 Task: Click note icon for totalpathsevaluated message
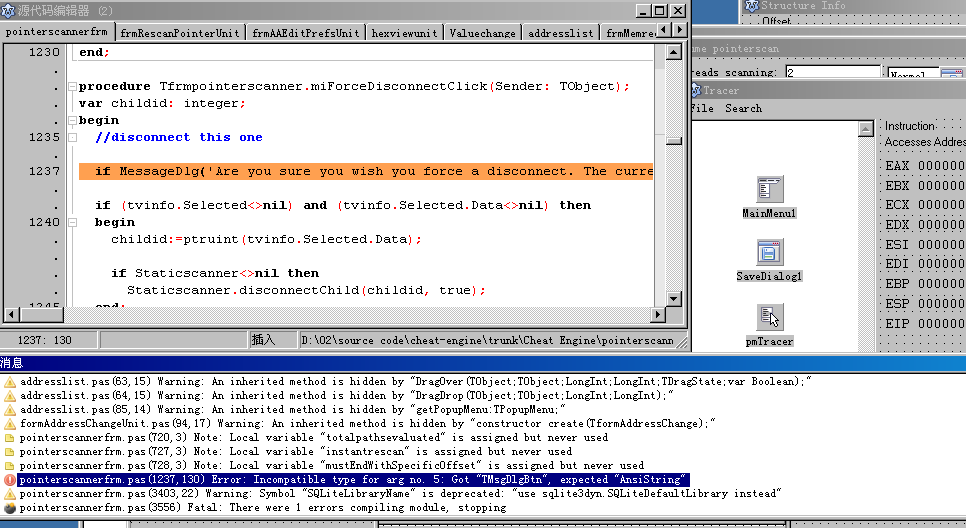click(10, 438)
